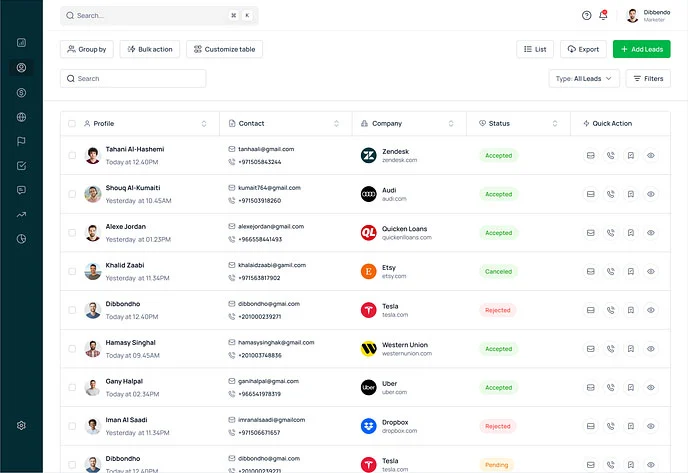Open the settings gear in the sidebar

[x=21, y=425]
